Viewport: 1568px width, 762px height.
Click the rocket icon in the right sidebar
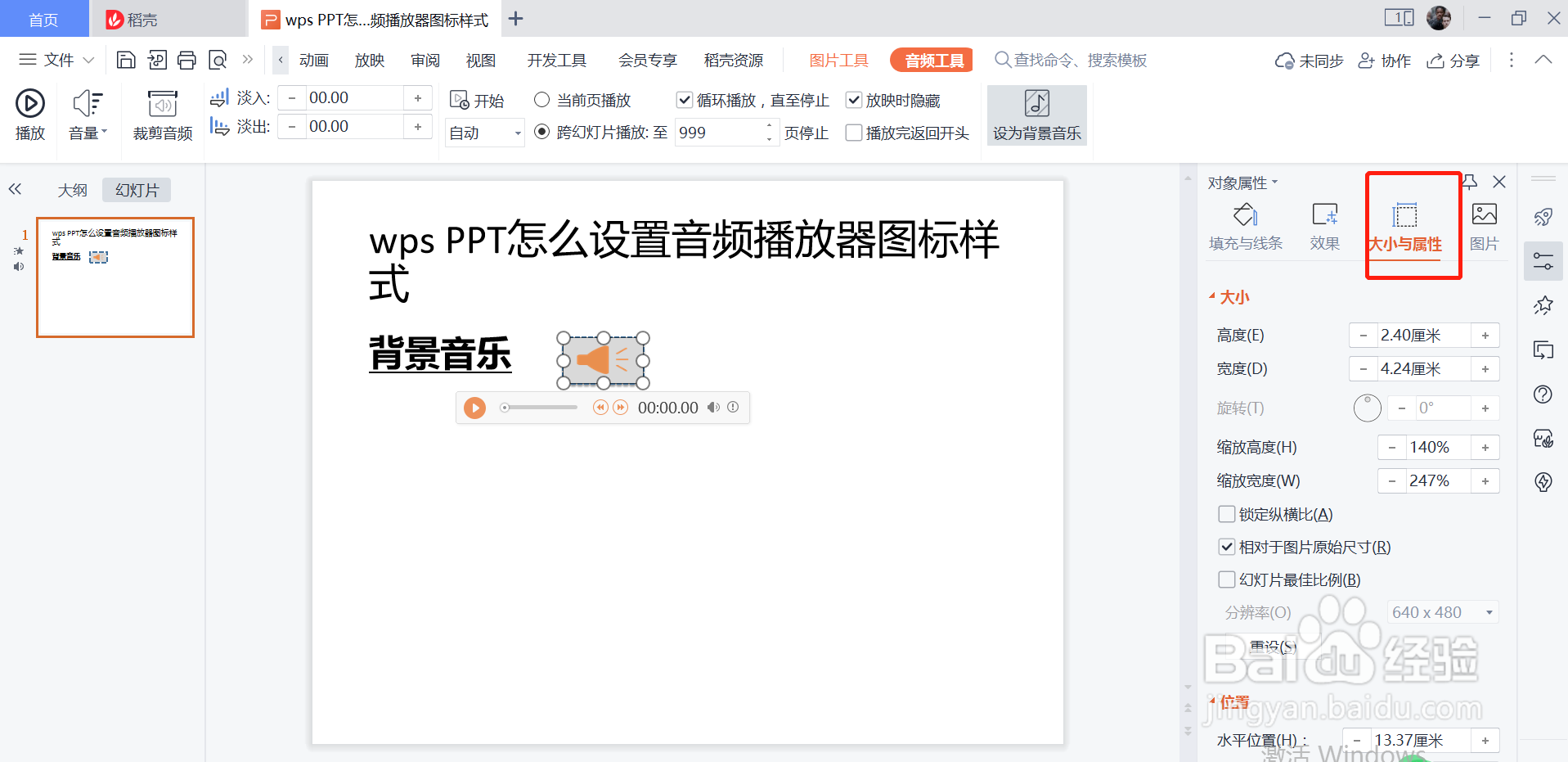coord(1543,217)
